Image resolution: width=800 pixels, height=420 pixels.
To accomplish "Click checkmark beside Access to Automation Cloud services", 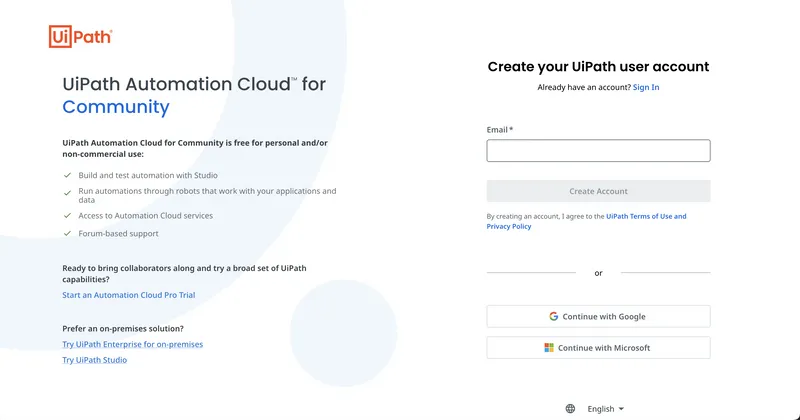I will pyautogui.click(x=67, y=215).
